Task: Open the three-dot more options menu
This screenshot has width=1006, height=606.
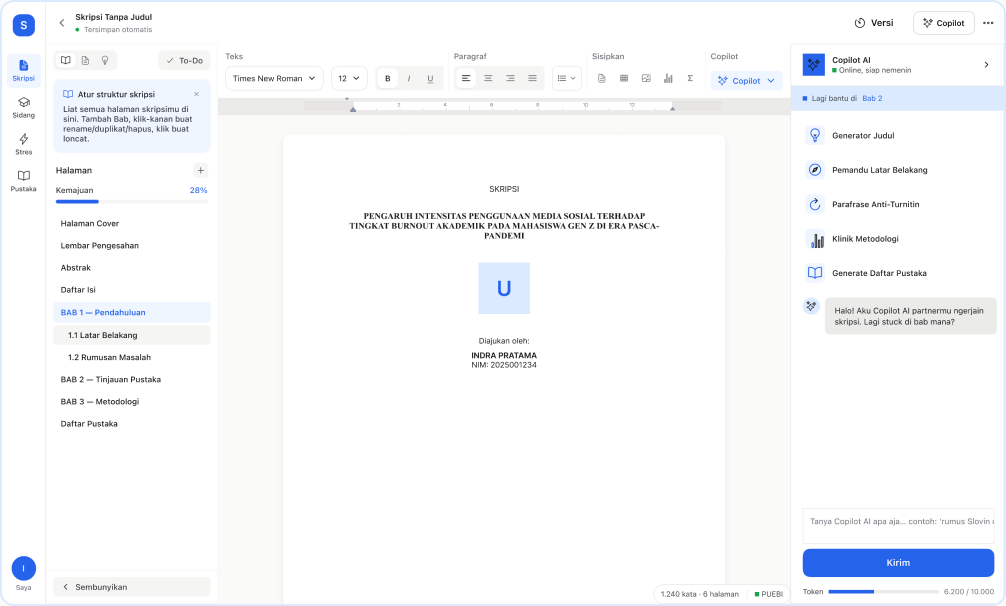Action: click(x=988, y=23)
